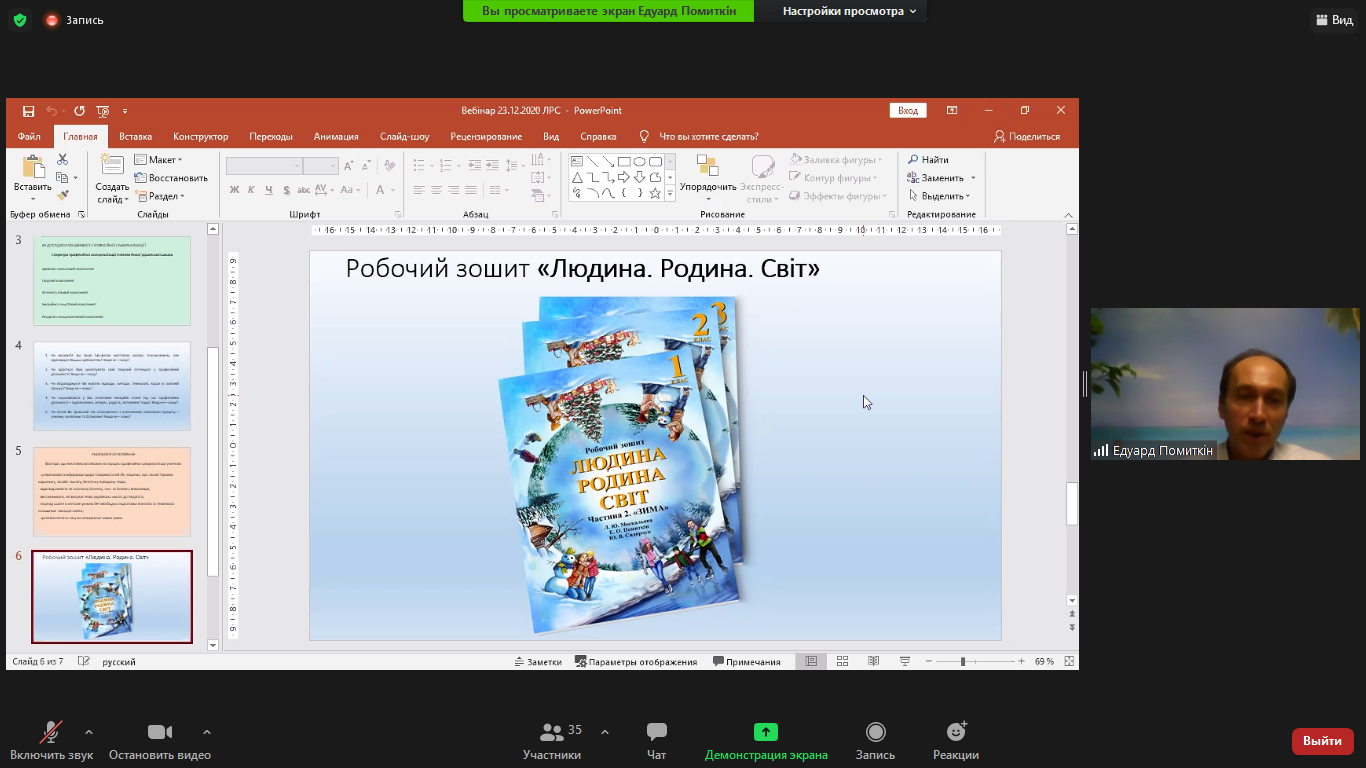Click the green encryption shield icon
The image size is (1366, 768).
pos(20,20)
